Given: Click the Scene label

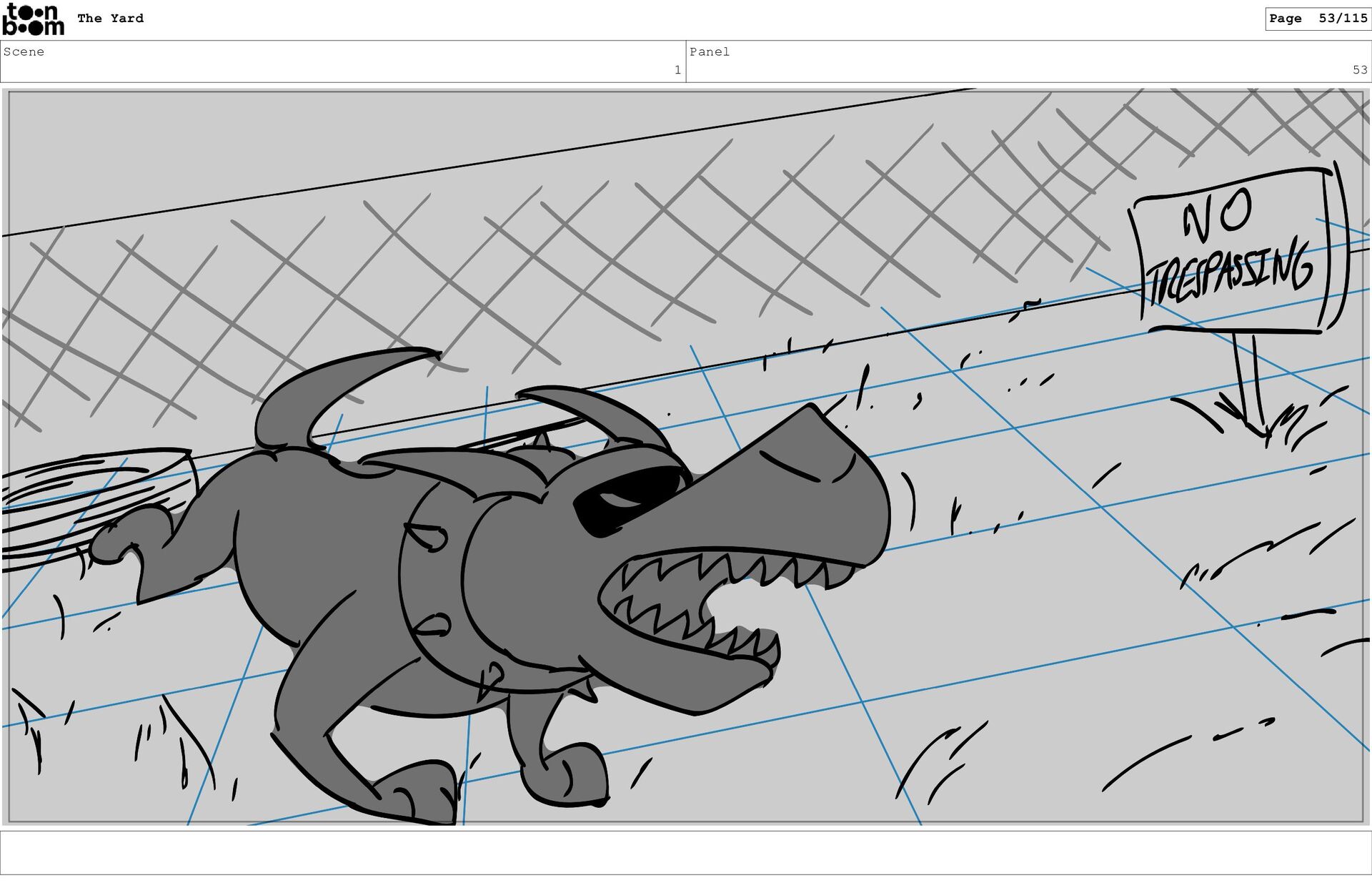Looking at the screenshot, I should [x=24, y=51].
